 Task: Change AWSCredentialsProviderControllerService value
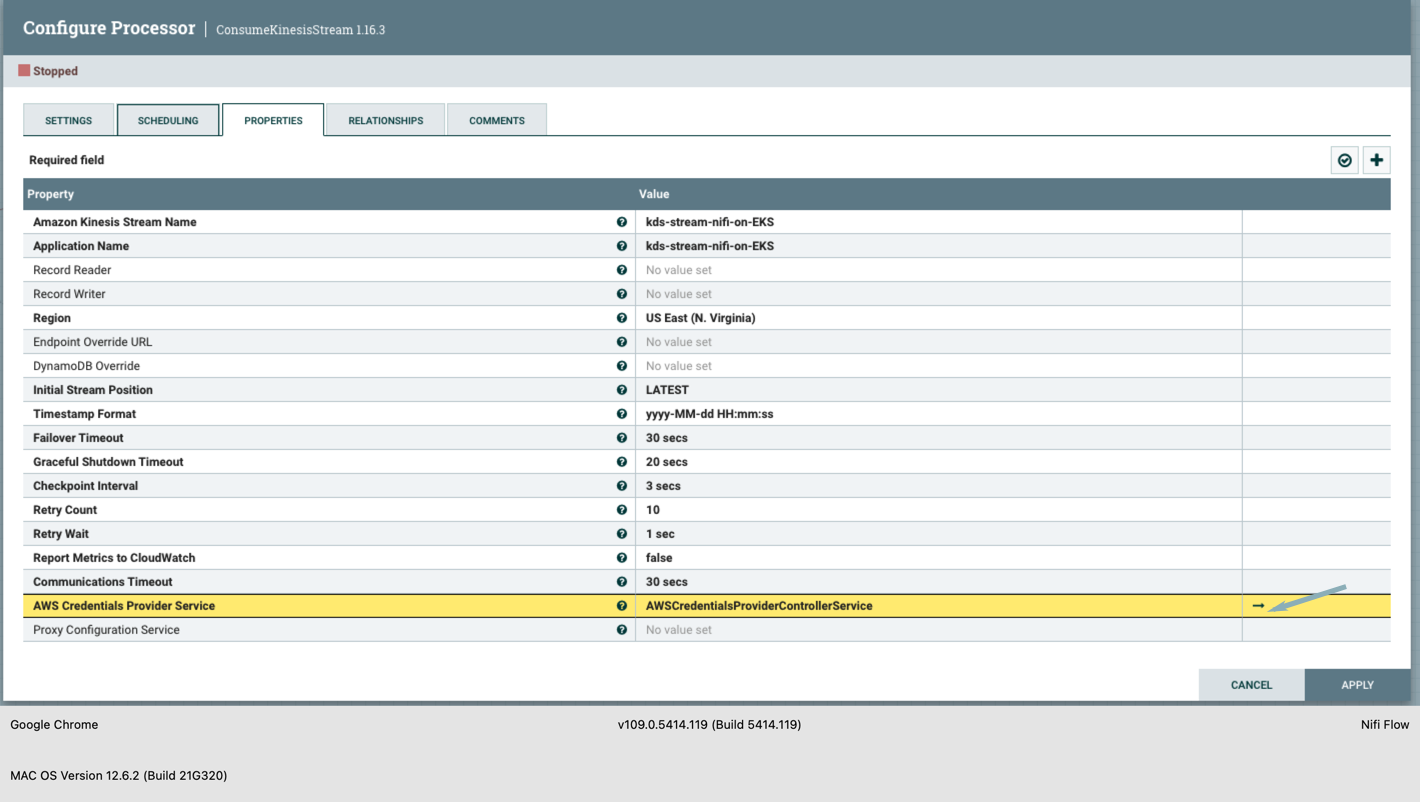click(x=939, y=606)
